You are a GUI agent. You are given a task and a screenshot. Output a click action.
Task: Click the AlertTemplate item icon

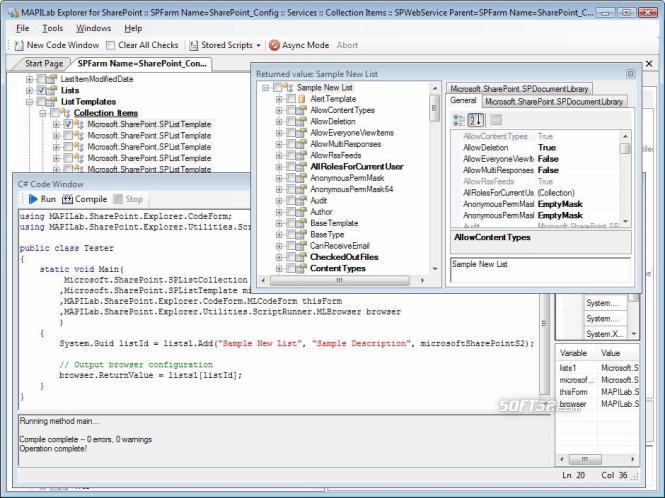302,99
